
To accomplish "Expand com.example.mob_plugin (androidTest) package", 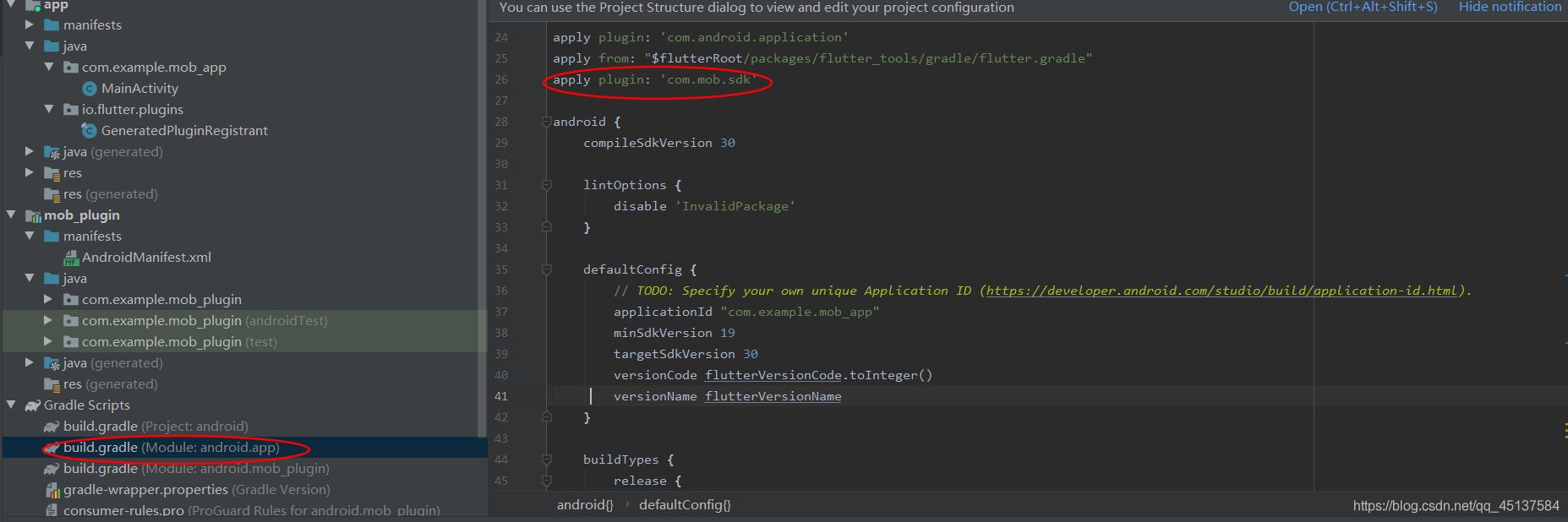I will 48,320.
